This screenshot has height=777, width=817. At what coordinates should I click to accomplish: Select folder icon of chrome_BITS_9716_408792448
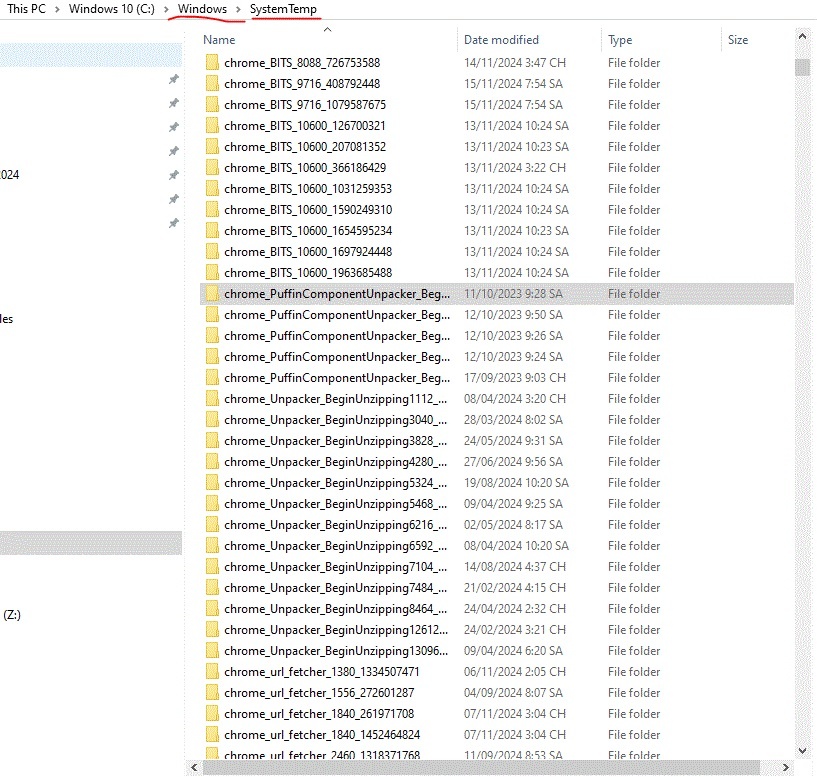(212, 83)
